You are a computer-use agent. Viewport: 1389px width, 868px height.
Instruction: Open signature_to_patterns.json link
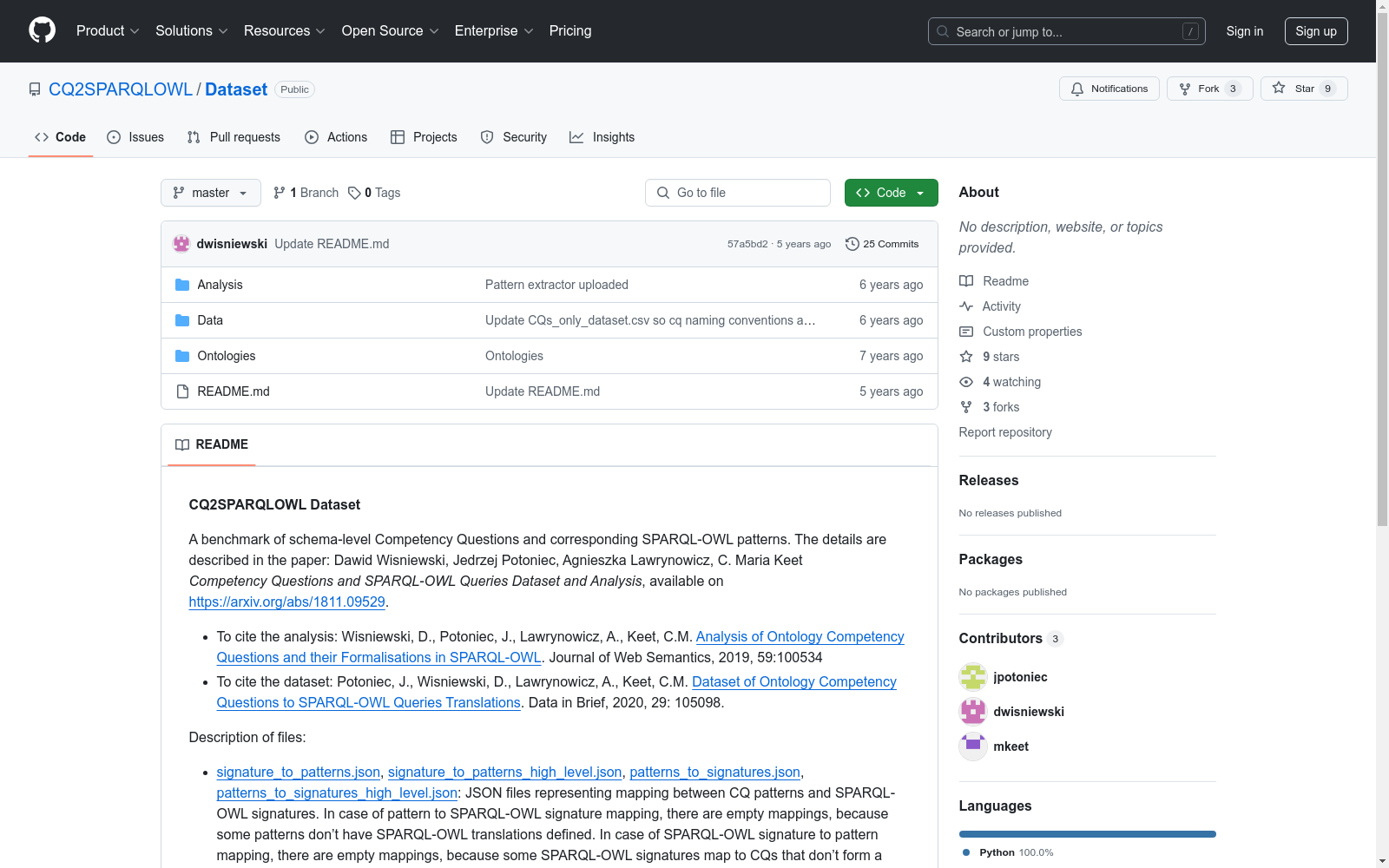pyautogui.click(x=298, y=772)
